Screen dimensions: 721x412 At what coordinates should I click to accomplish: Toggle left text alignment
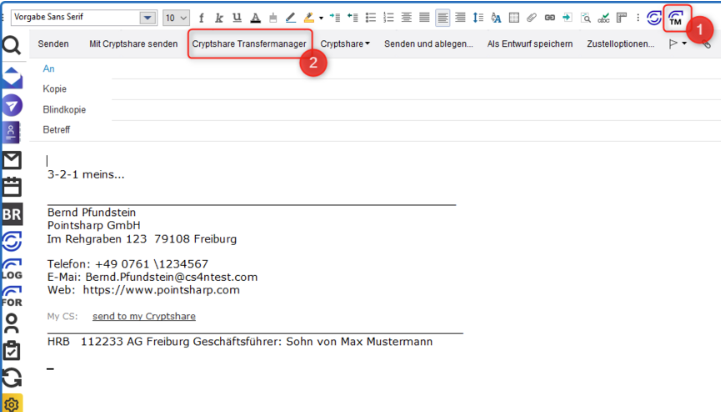(442, 18)
